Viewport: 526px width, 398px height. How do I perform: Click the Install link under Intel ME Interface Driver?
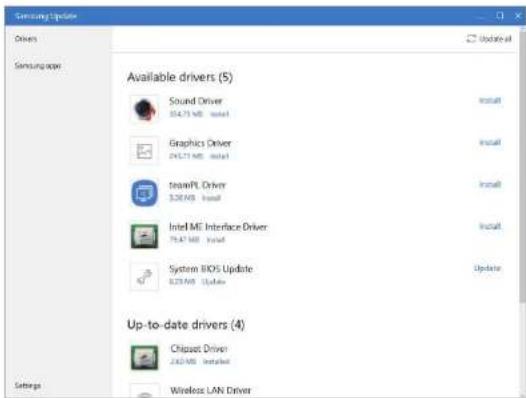tap(216, 240)
